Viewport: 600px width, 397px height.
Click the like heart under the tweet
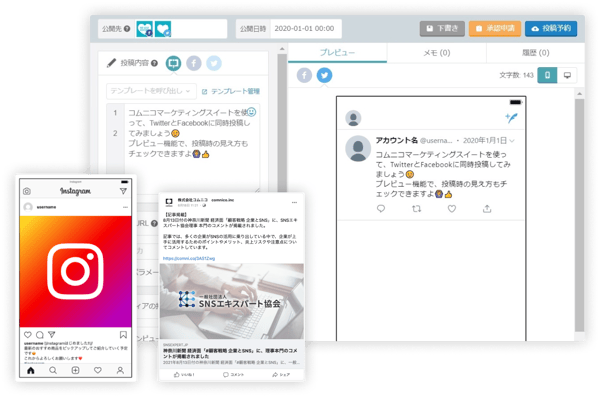[452, 209]
